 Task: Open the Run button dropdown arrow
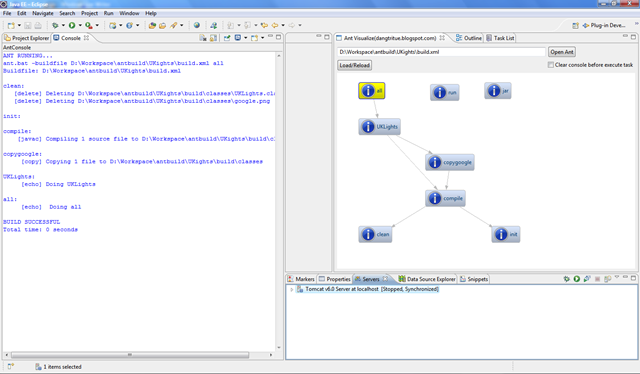tap(80, 25)
